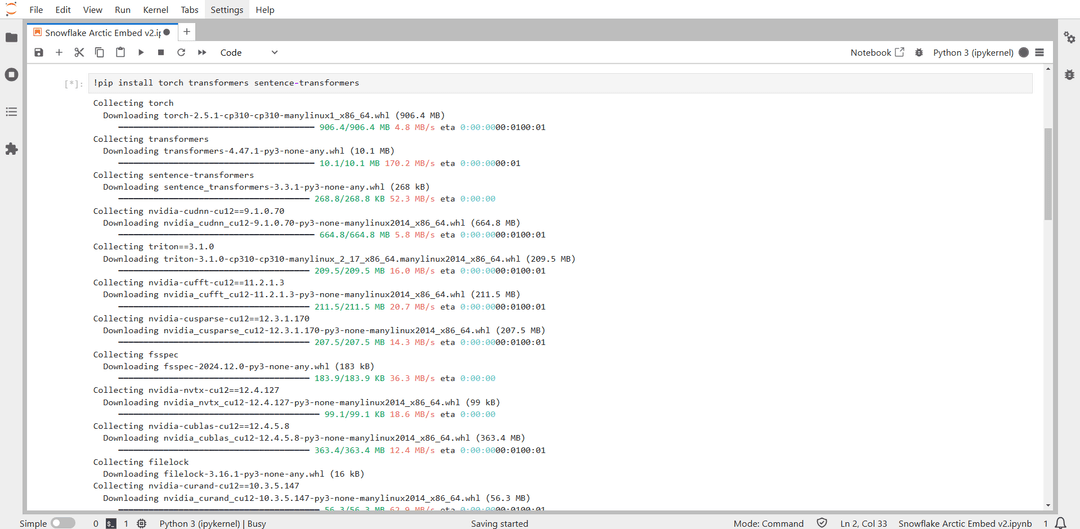Toggle Simple interface mode switch
Image resolution: width=1080 pixels, height=529 pixels.
click(x=63, y=523)
